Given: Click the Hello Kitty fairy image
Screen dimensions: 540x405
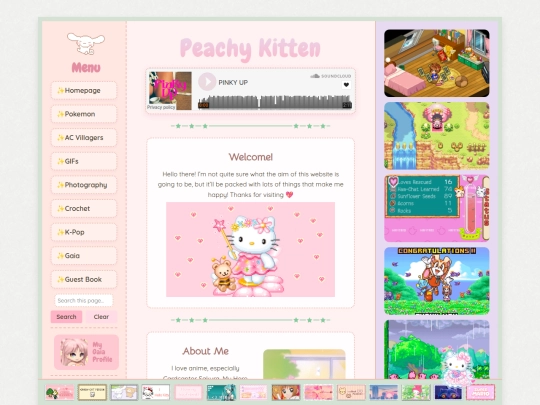Looking at the screenshot, I should tap(250, 249).
